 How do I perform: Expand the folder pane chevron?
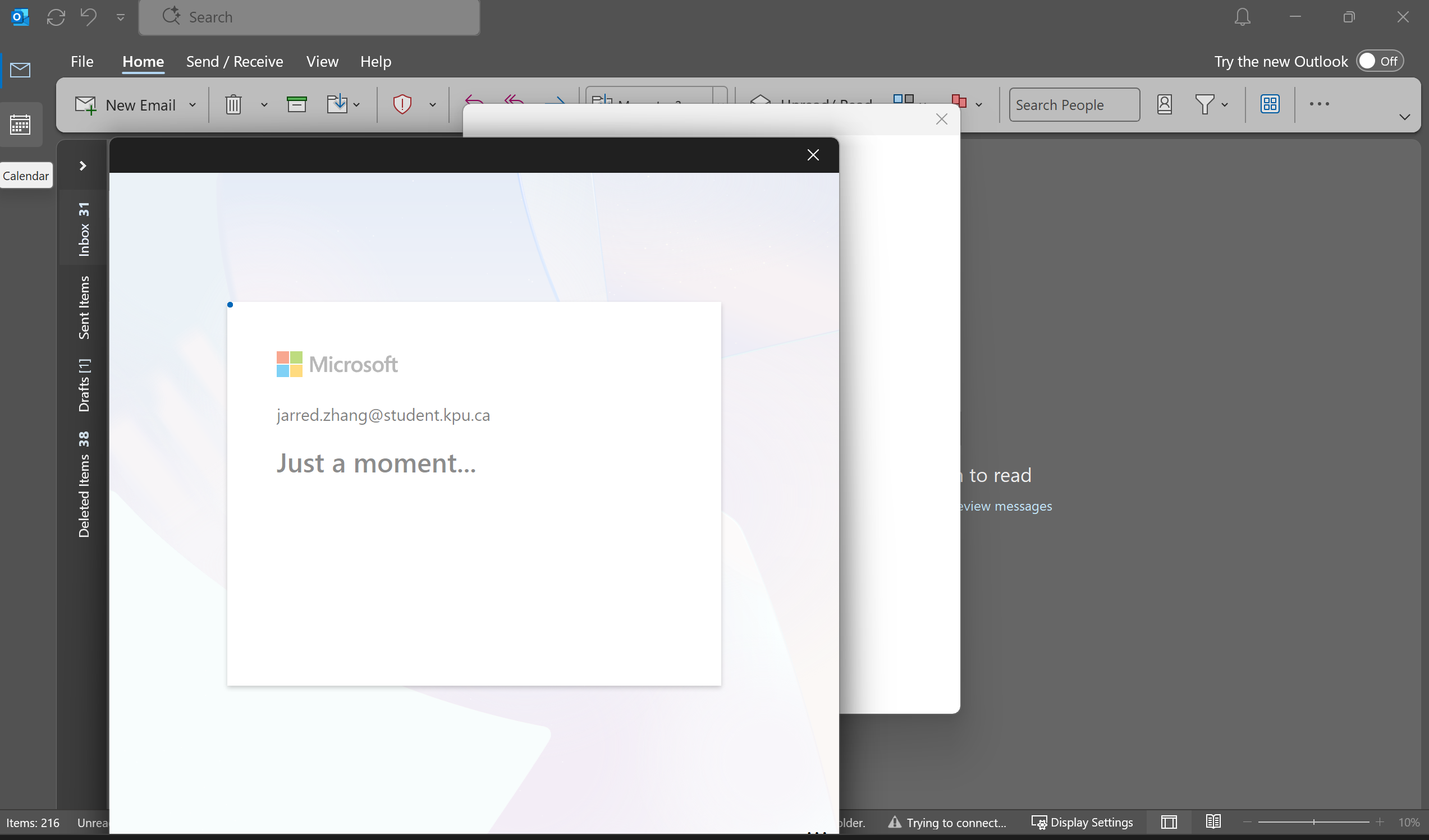83,166
